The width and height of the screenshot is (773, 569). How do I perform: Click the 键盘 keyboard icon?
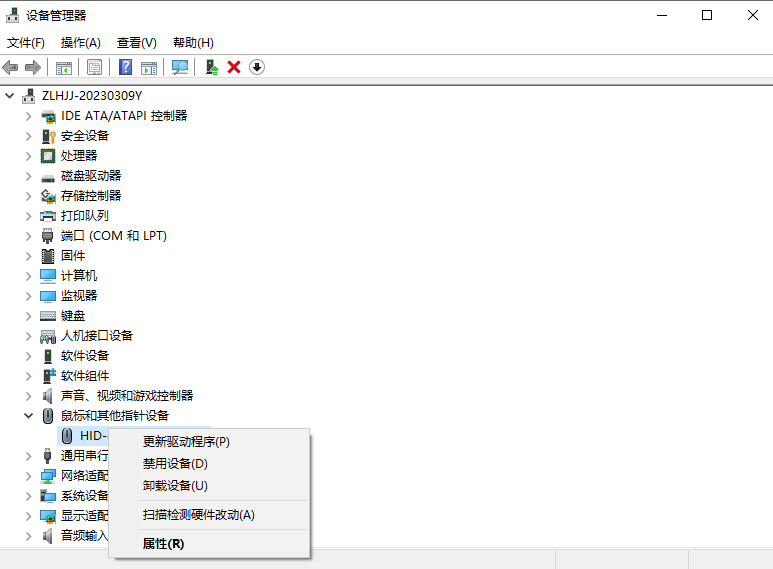[48, 316]
